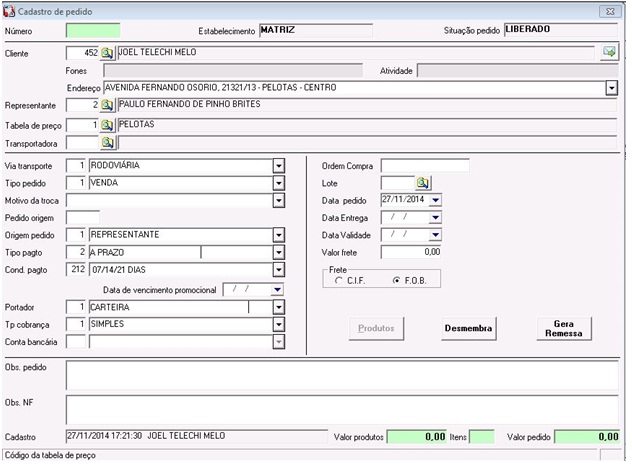
Task: Click Portador code field
Action: click(76, 307)
